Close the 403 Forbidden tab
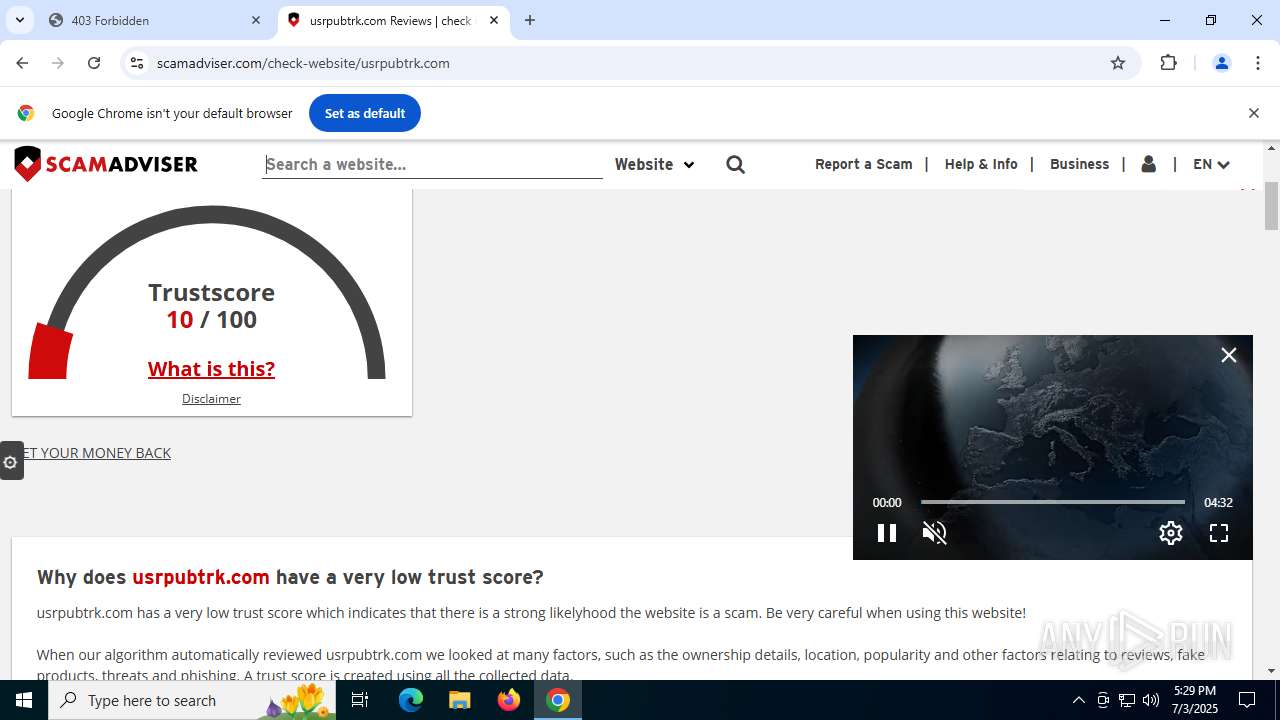 (x=256, y=20)
